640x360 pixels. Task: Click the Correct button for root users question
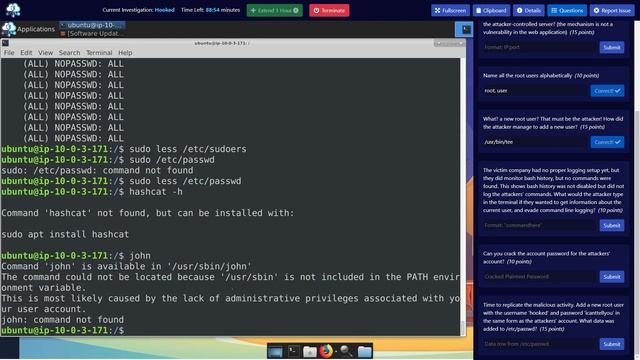(x=607, y=91)
